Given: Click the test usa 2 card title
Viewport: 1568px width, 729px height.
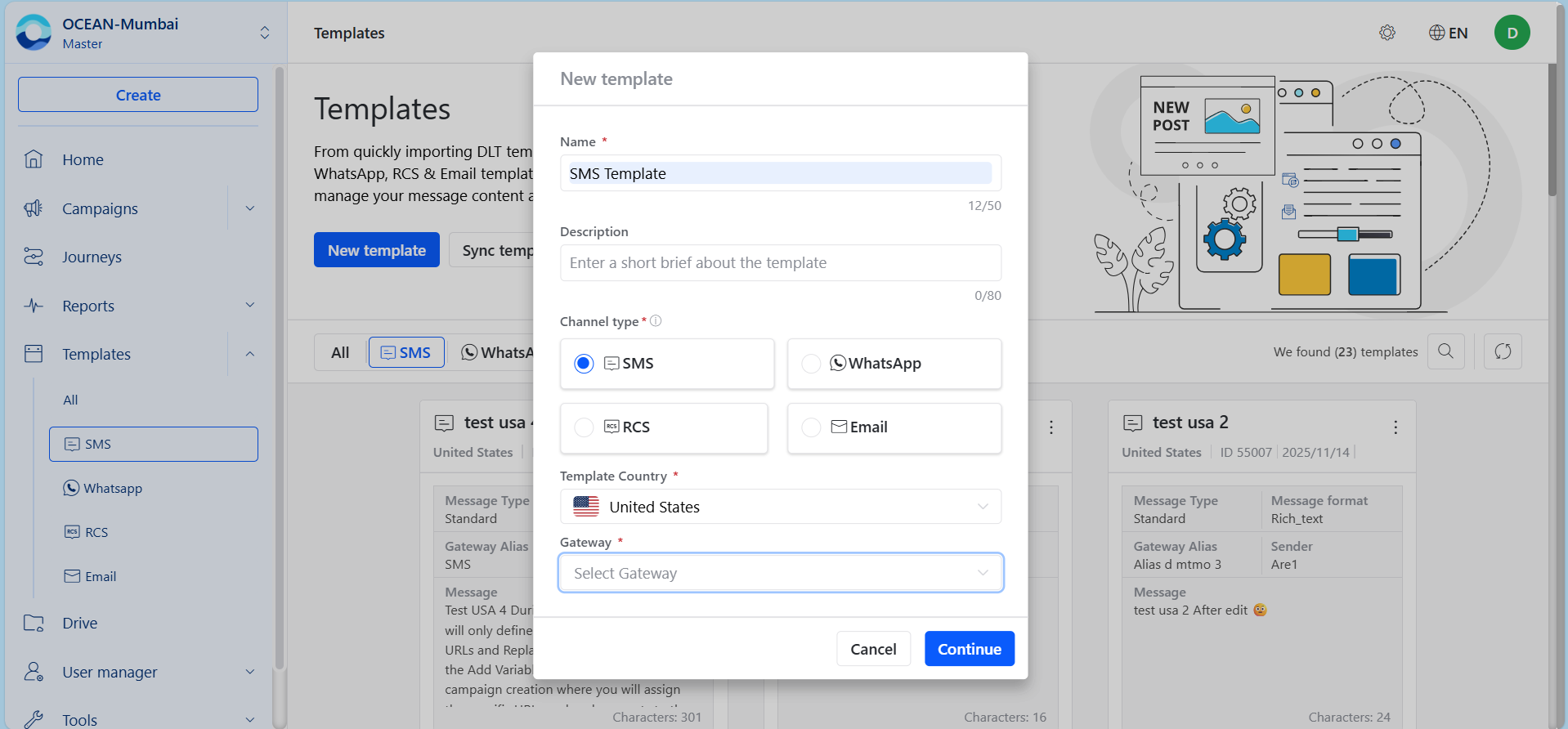Looking at the screenshot, I should 1190,423.
